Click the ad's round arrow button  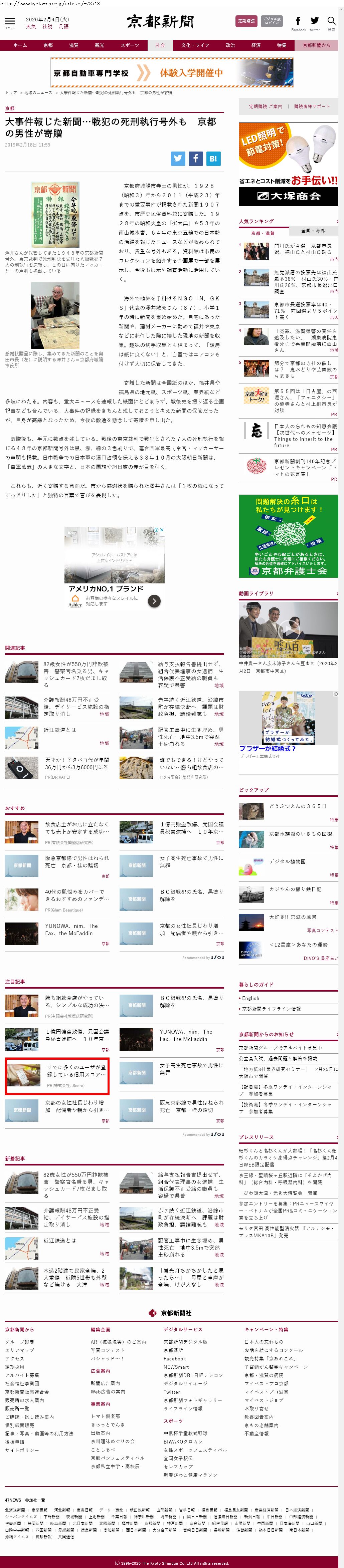tap(155, 601)
